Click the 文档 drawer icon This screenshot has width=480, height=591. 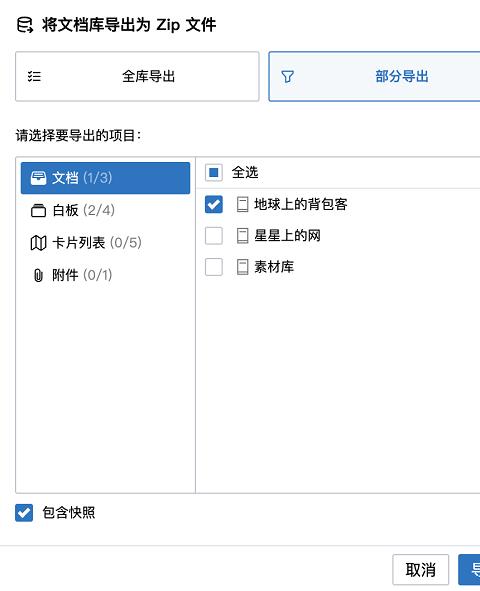tap(38, 178)
